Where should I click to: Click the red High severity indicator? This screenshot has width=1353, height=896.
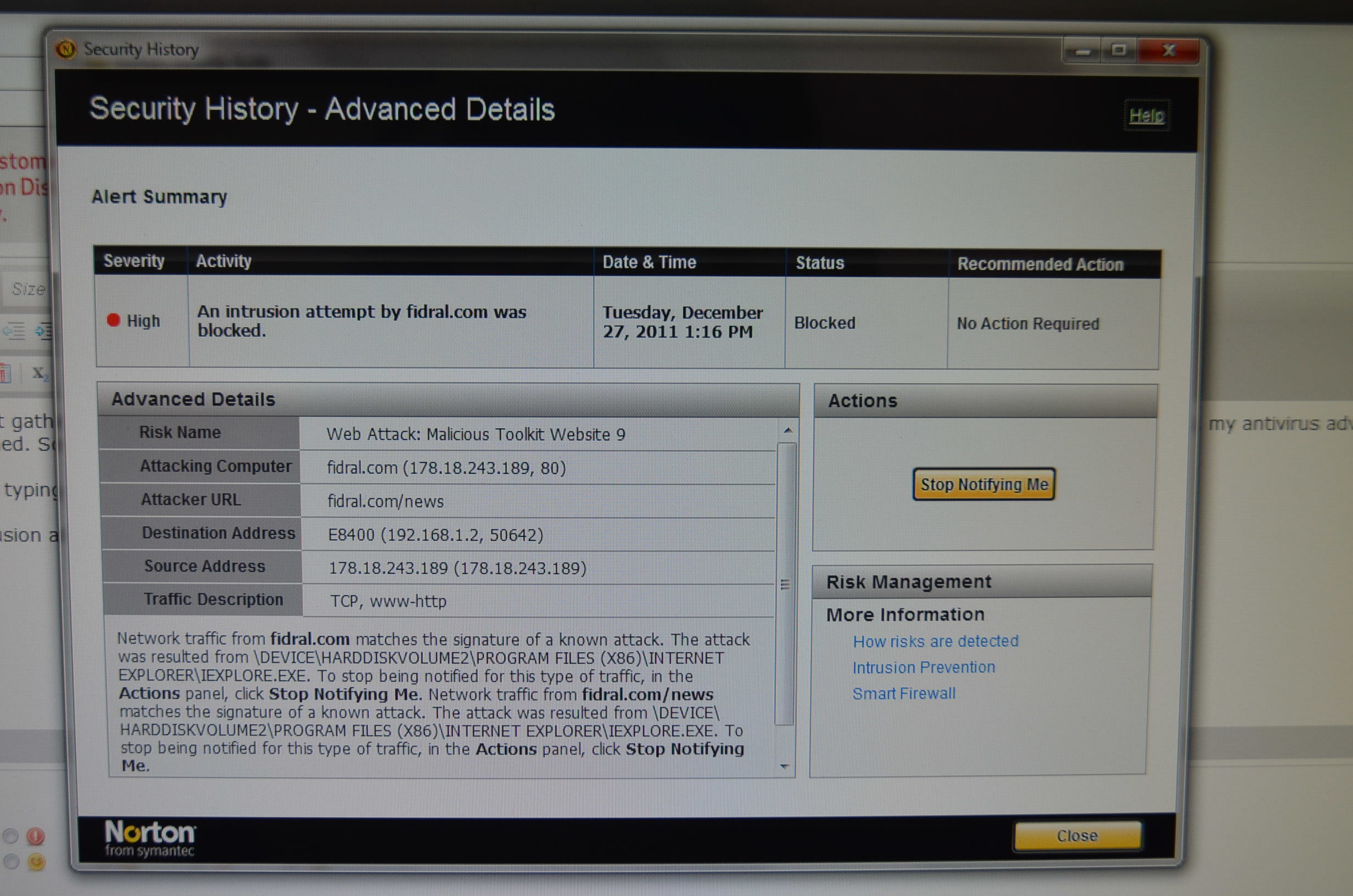113,320
